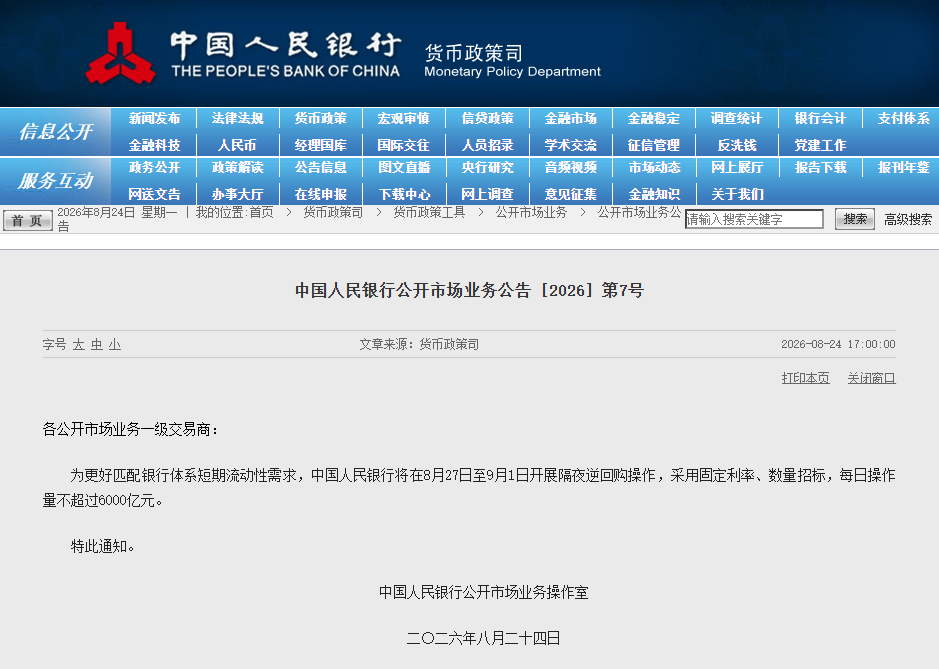Set font size to 大
939x669 pixels.
(x=78, y=344)
